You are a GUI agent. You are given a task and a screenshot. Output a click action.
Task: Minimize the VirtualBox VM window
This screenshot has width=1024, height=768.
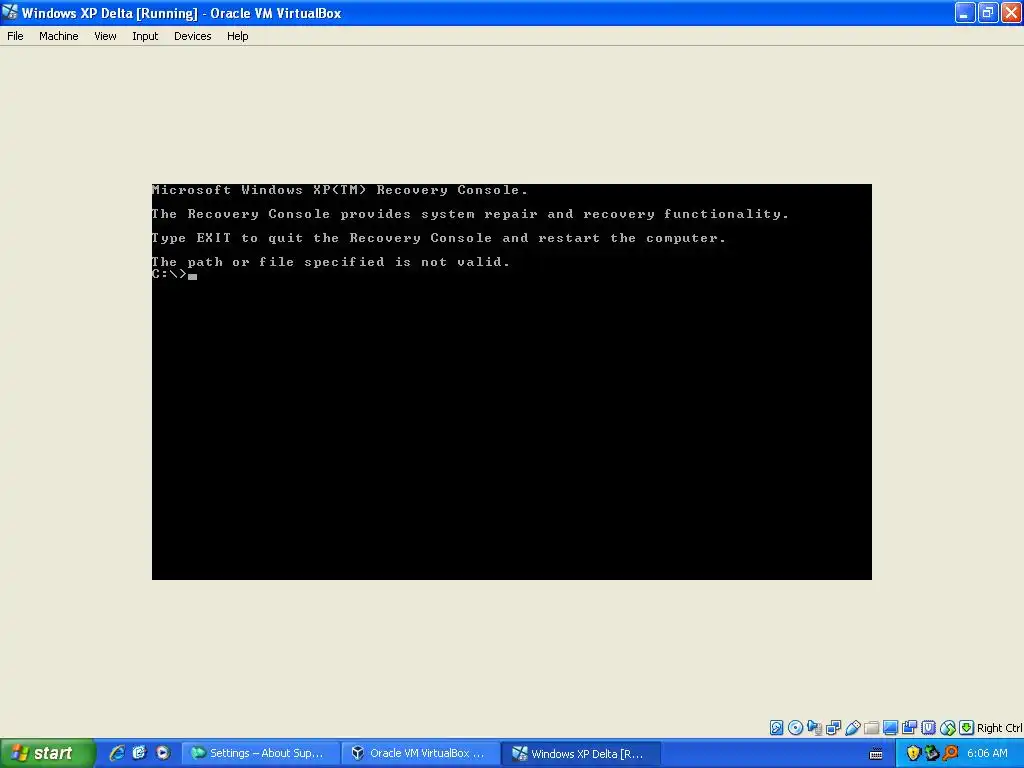[x=965, y=12]
